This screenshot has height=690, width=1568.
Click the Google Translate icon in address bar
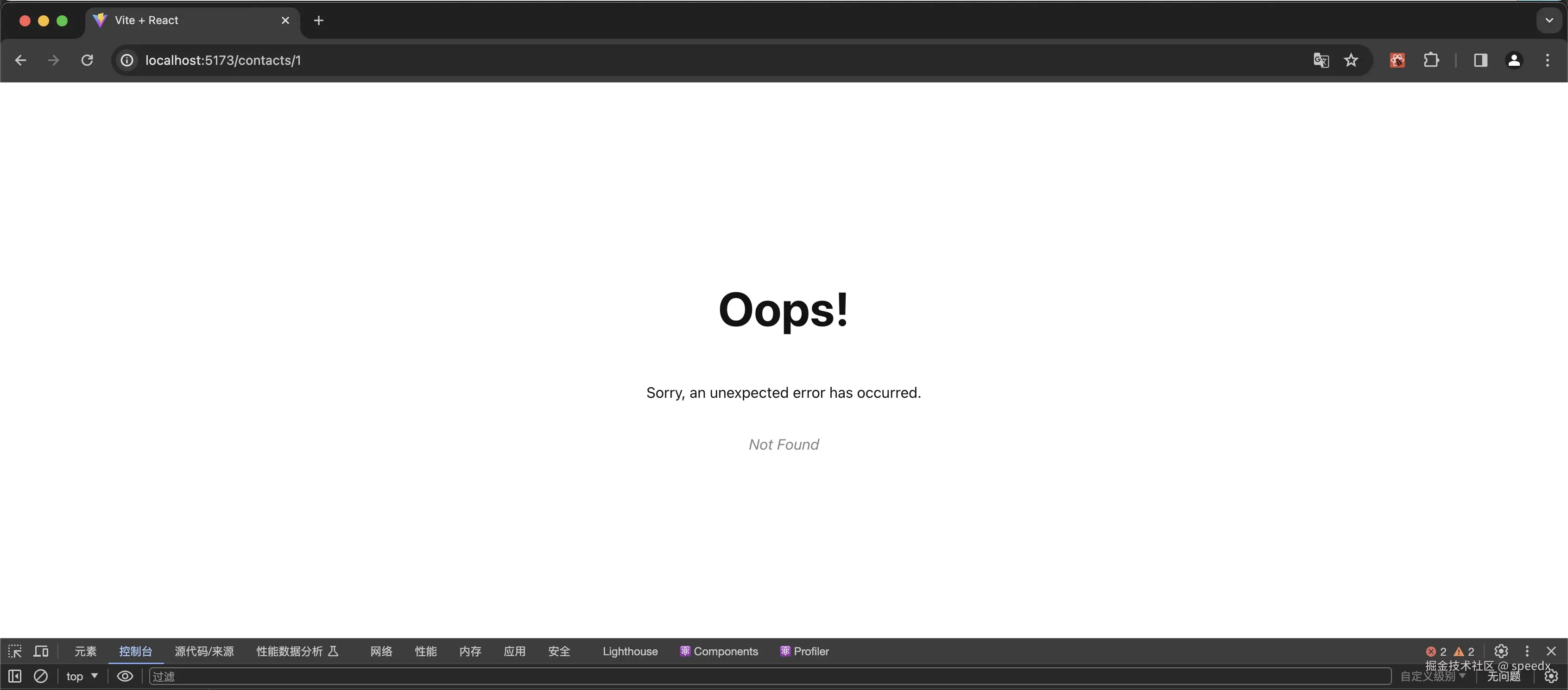(x=1321, y=60)
